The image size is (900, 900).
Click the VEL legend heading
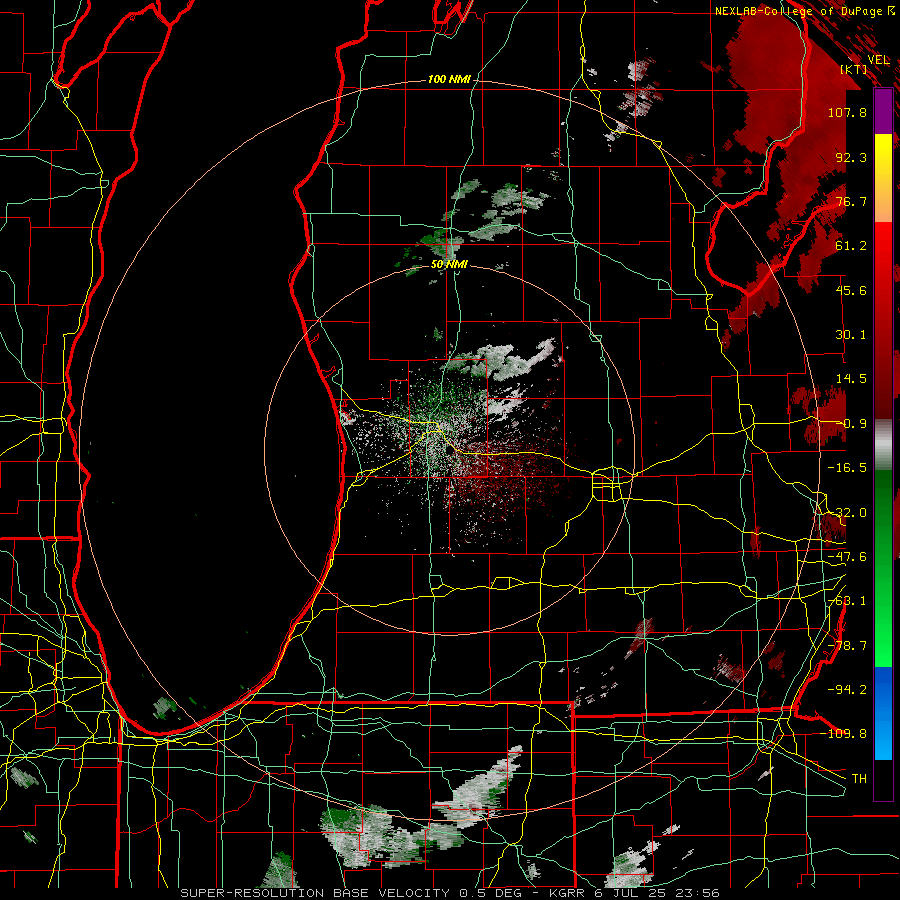(x=878, y=60)
